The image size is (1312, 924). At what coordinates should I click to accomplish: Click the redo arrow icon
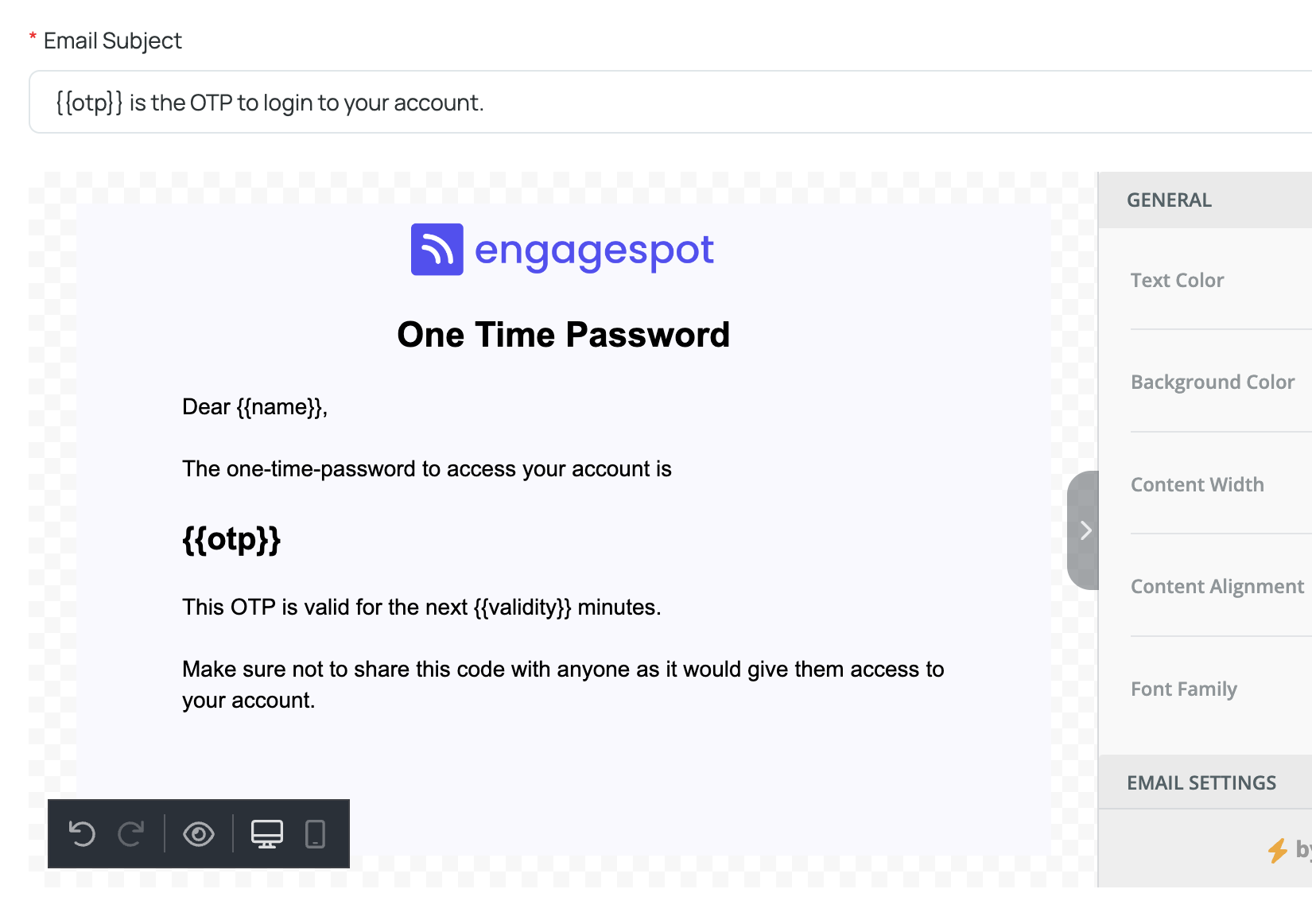(131, 834)
